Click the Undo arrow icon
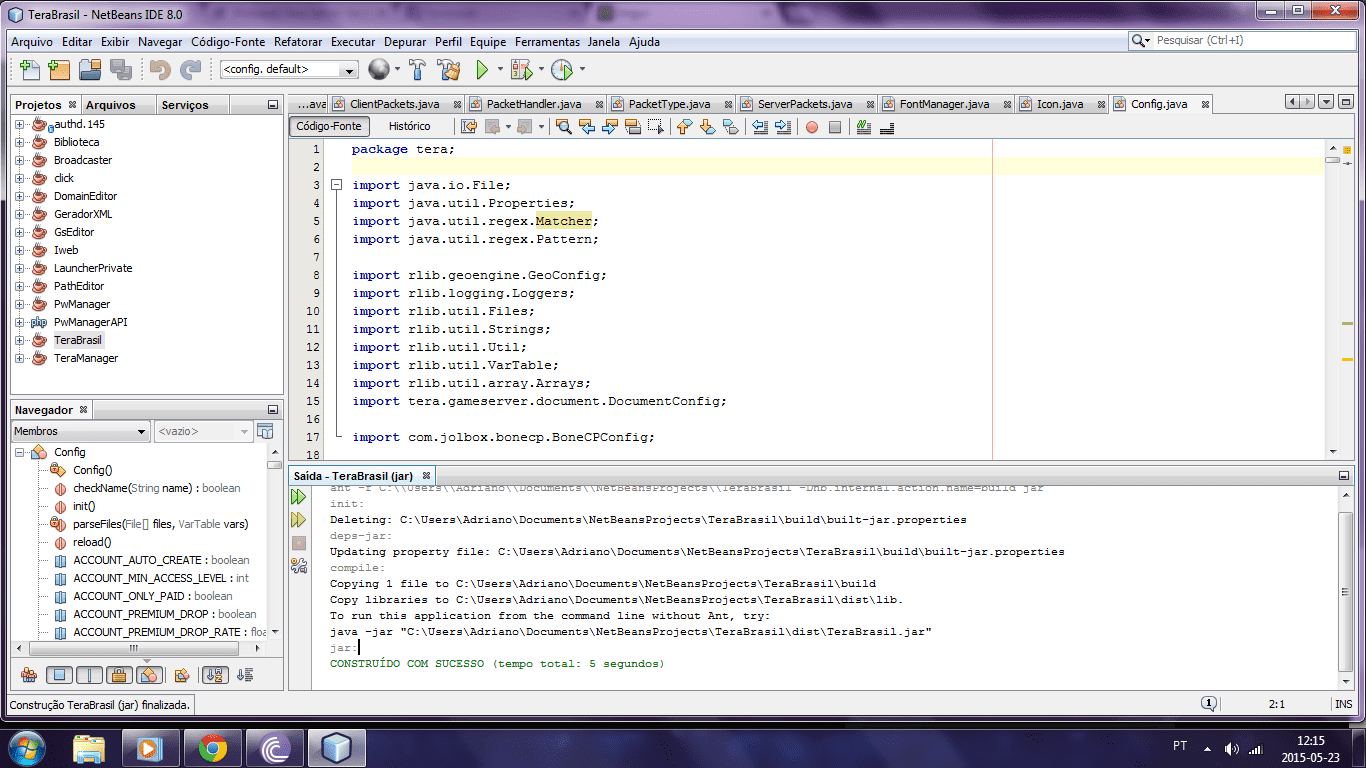Viewport: 1366px width, 768px height. [160, 70]
